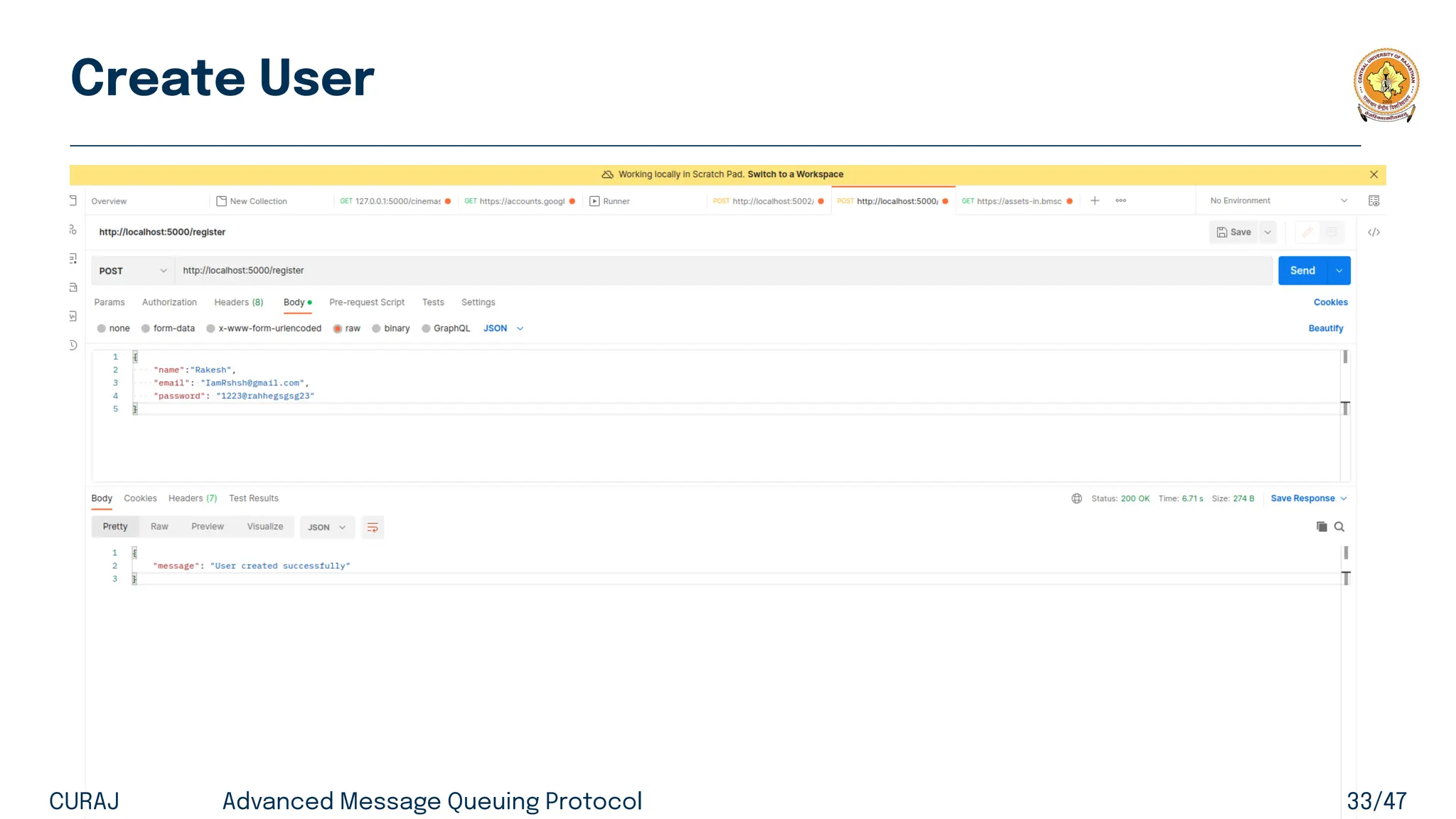Open the Cookies link
Image resolution: width=1456 pixels, height=819 pixels.
[1331, 302]
